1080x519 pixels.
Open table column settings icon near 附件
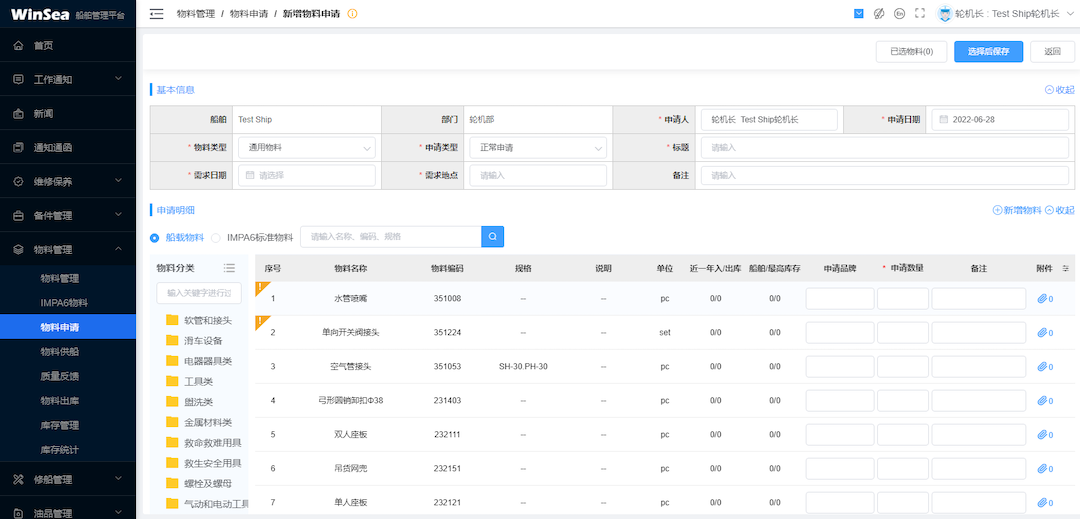[1066, 268]
